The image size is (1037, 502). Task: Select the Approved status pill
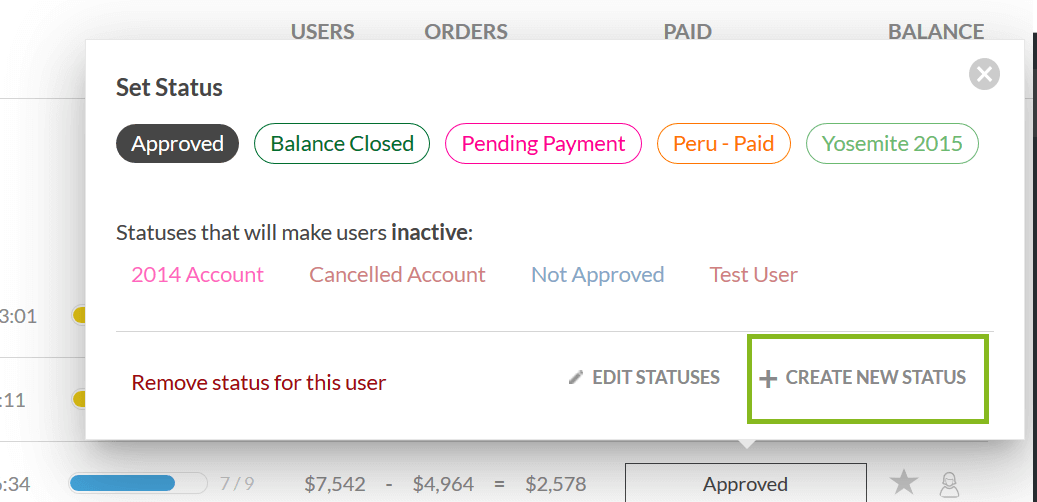point(178,144)
